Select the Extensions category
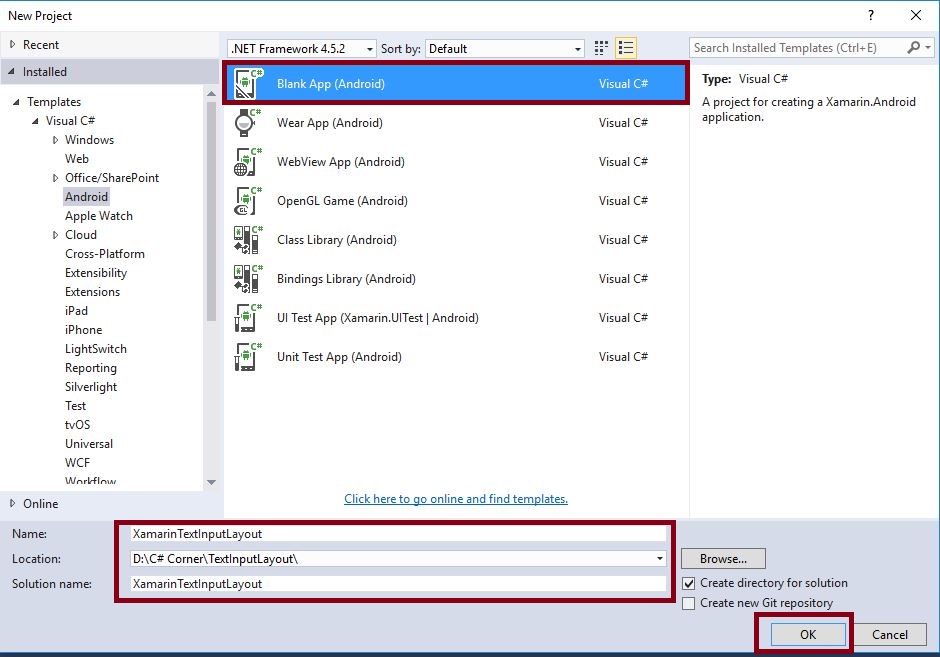This screenshot has height=657, width=940. pos(92,292)
